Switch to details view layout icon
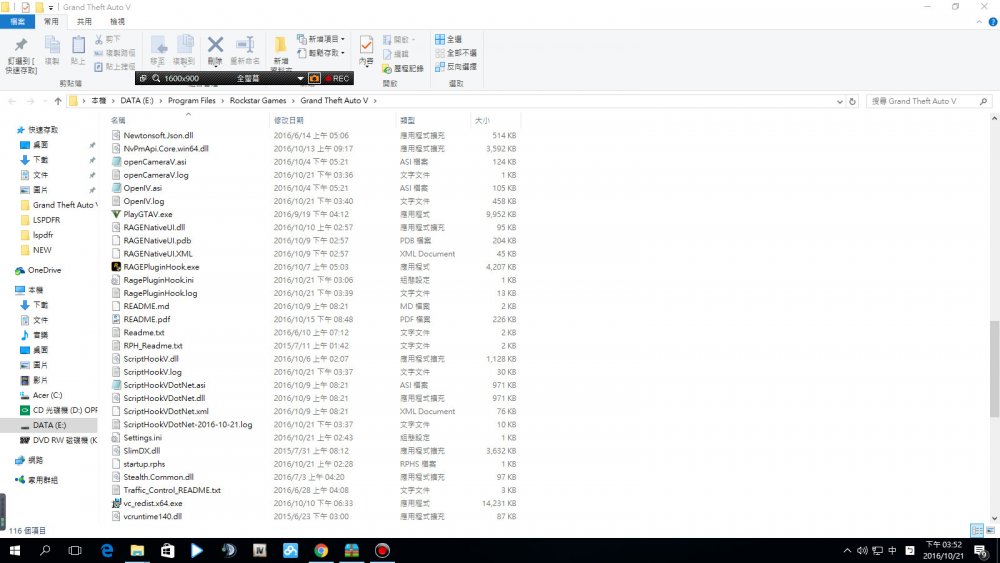Image resolution: width=1000 pixels, height=563 pixels. [x=976, y=530]
